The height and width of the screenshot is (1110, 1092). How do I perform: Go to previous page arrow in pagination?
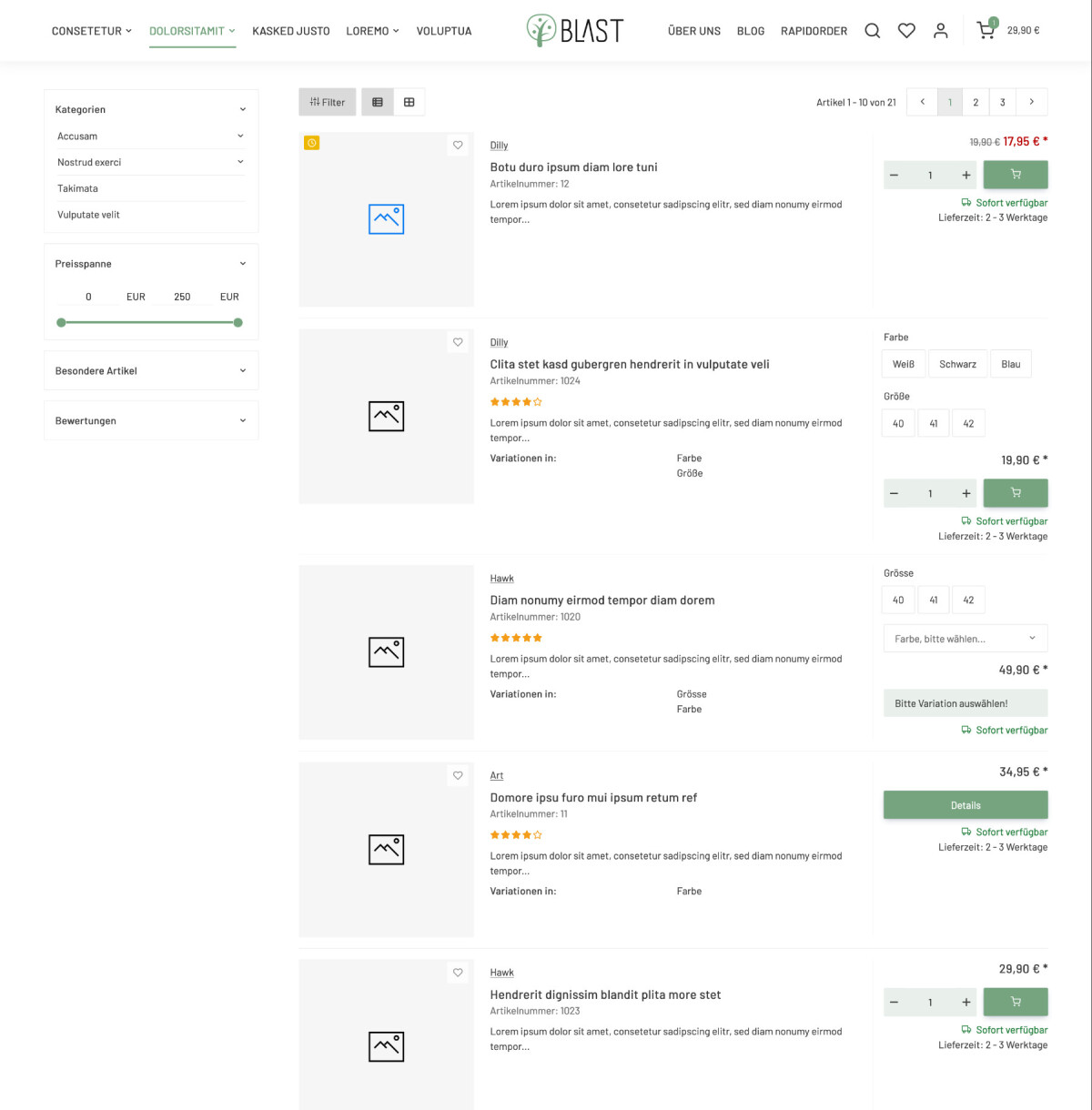click(x=922, y=102)
